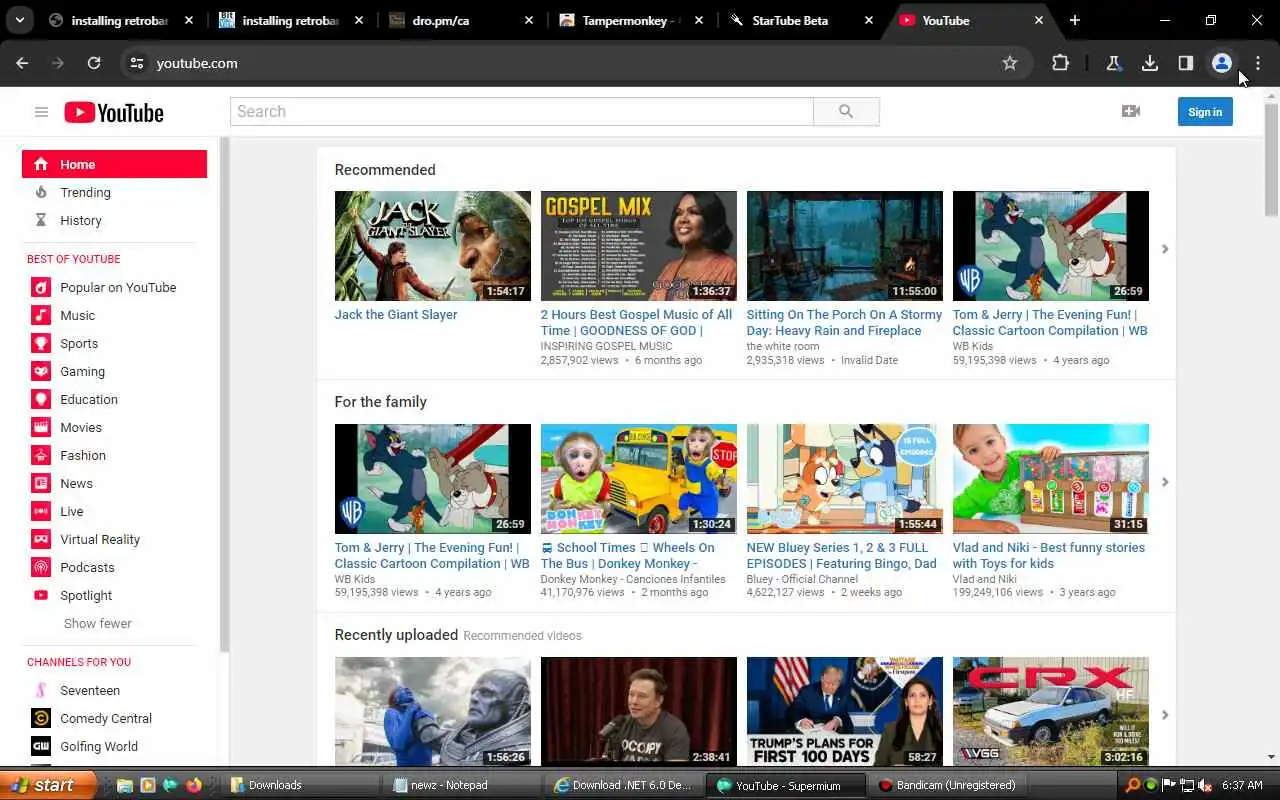Close the active YouTube tab
The image size is (1280, 800).
tap(1039, 20)
